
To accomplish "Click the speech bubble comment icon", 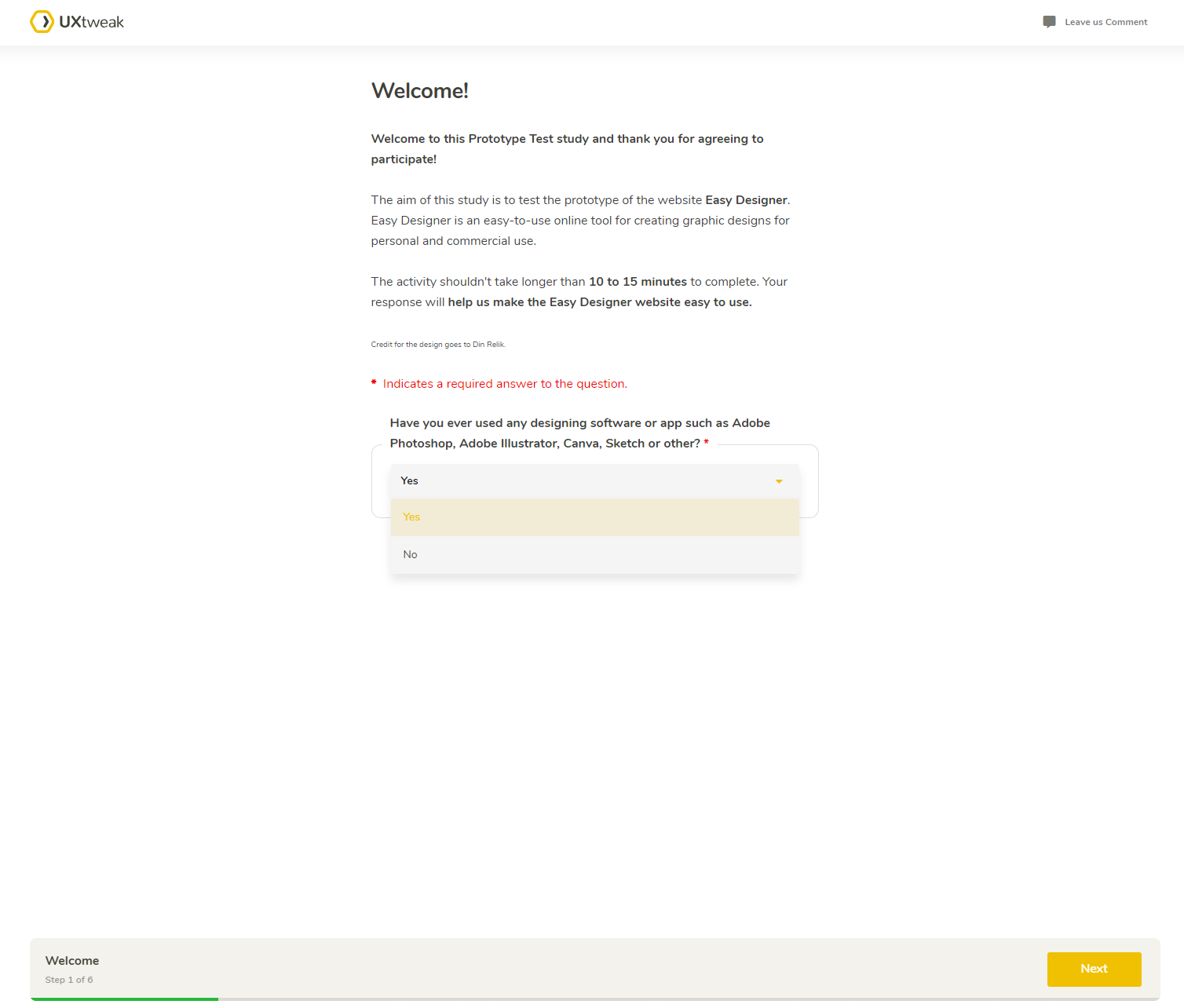I will click(x=1049, y=22).
